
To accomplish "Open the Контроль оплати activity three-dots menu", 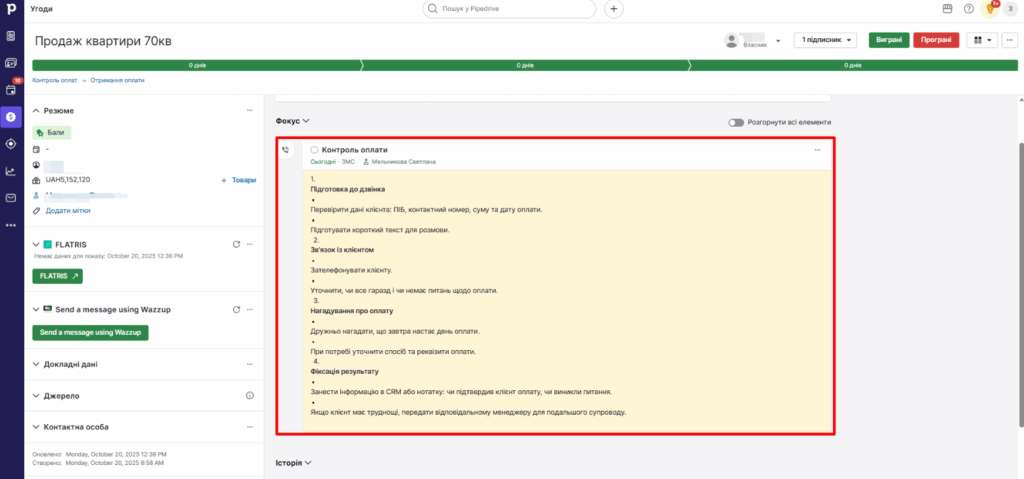I will click(x=817, y=150).
